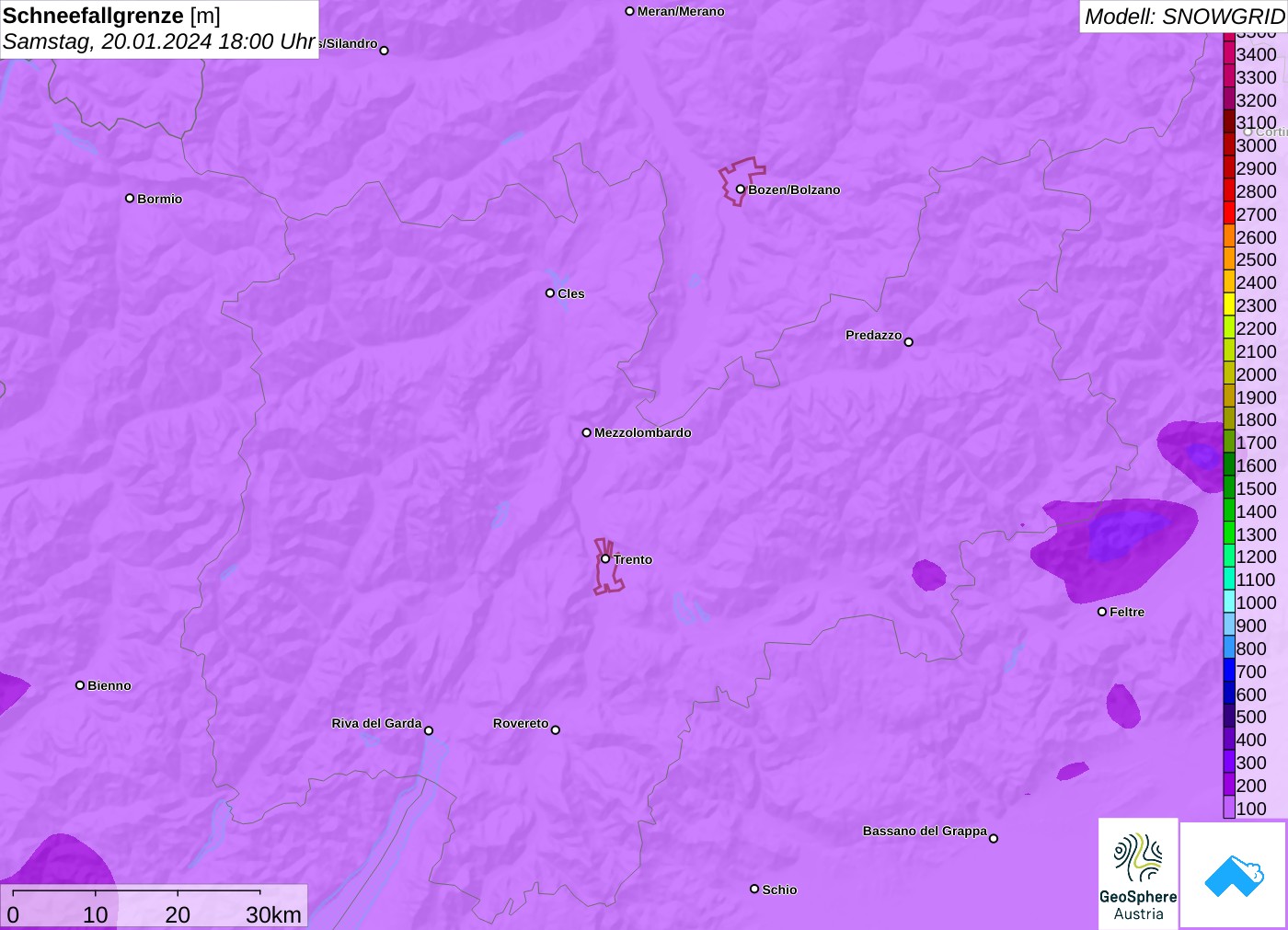Select the cyan 1000 legend swatch
Screen dimensions: 1288x930
[1229, 602]
